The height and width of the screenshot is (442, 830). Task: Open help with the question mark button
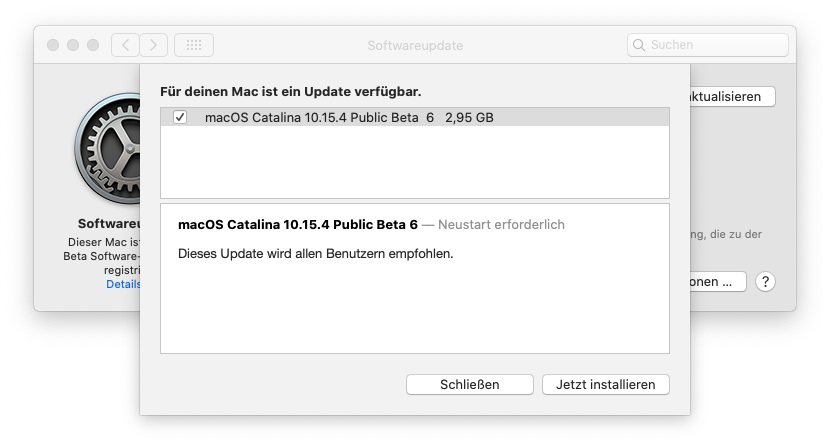click(x=766, y=282)
